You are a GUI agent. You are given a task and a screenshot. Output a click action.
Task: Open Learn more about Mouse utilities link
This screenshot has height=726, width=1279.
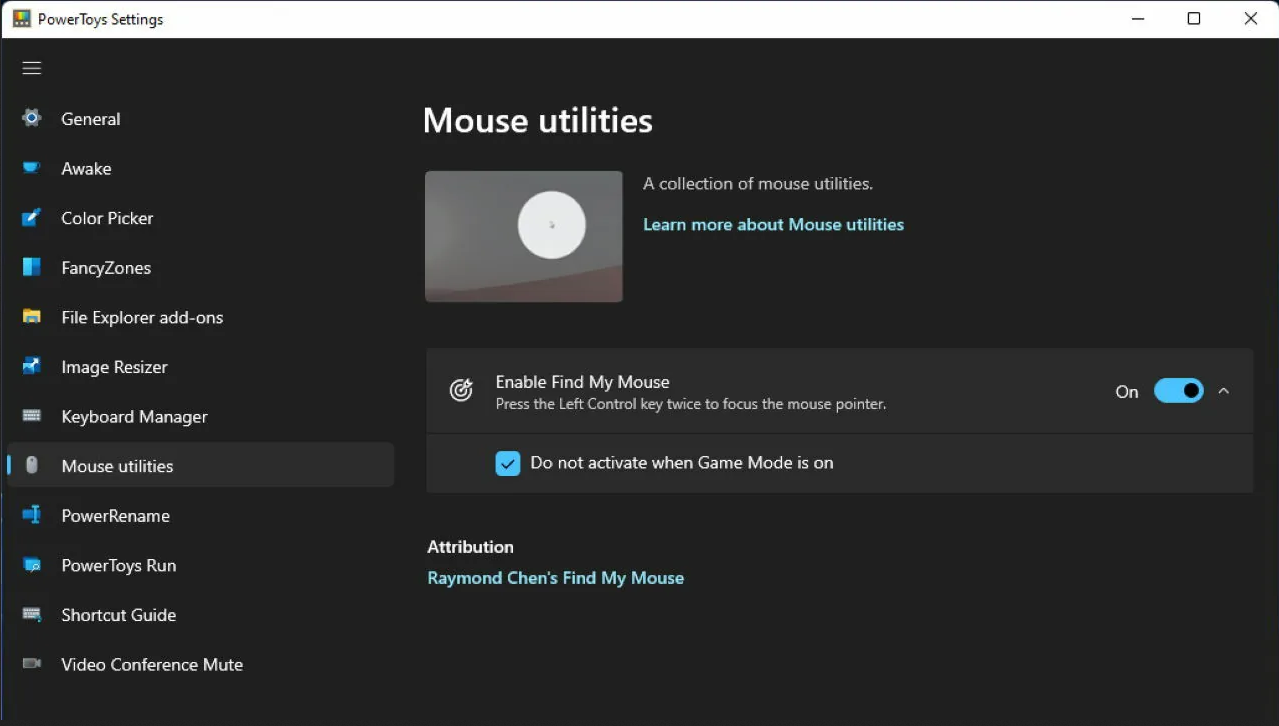(x=773, y=225)
